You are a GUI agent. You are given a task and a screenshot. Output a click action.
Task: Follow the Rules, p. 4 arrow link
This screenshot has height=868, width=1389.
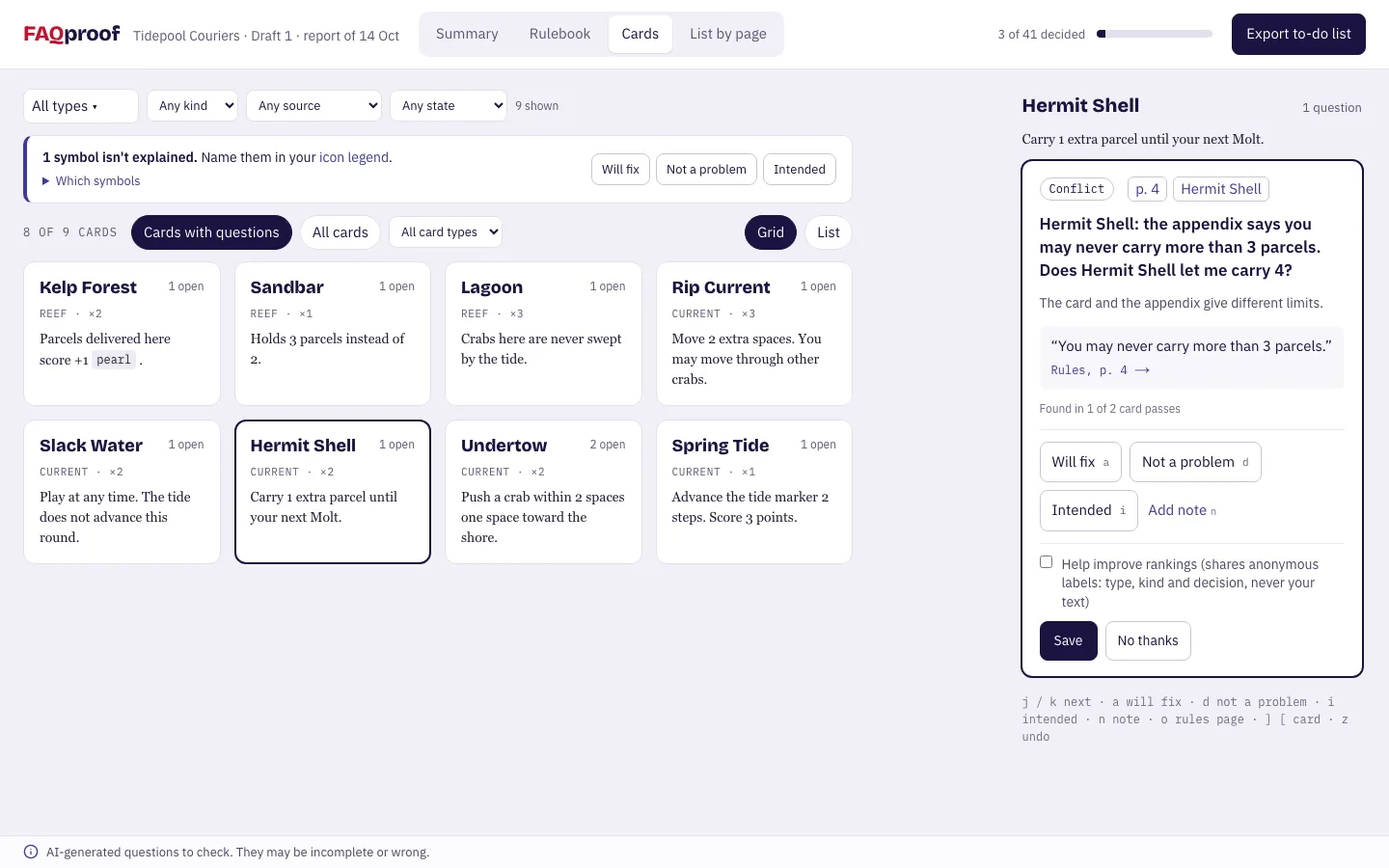pyautogui.click(x=1100, y=370)
